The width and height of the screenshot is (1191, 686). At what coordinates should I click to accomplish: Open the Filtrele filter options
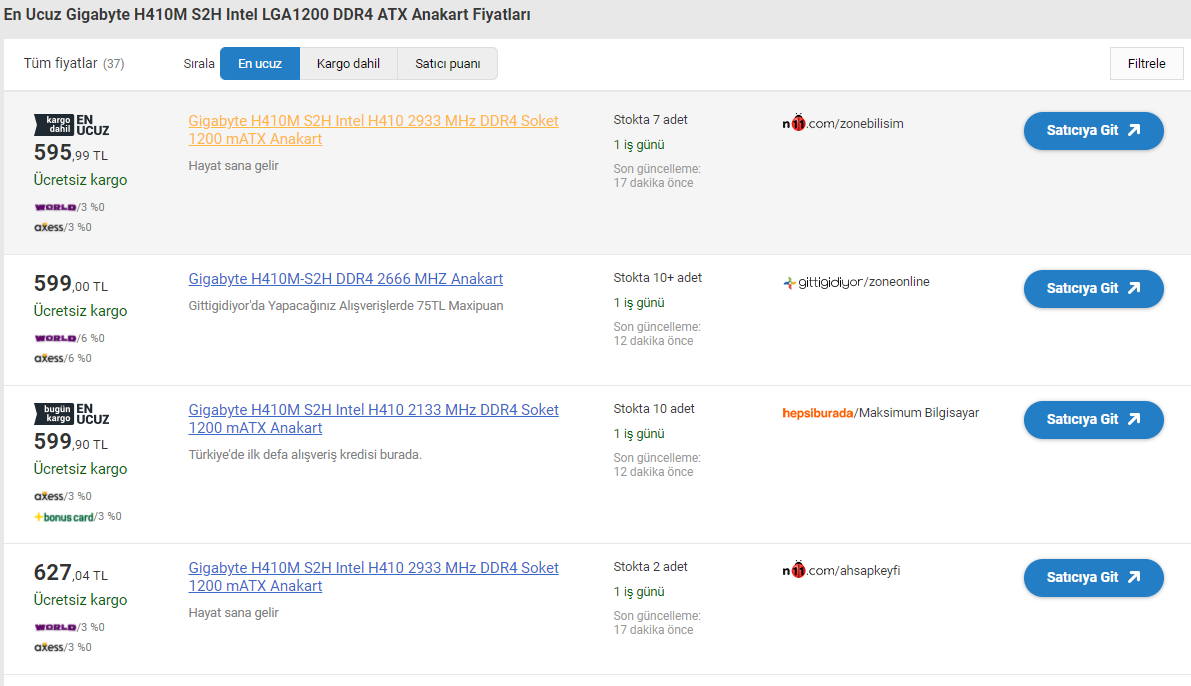1146,64
